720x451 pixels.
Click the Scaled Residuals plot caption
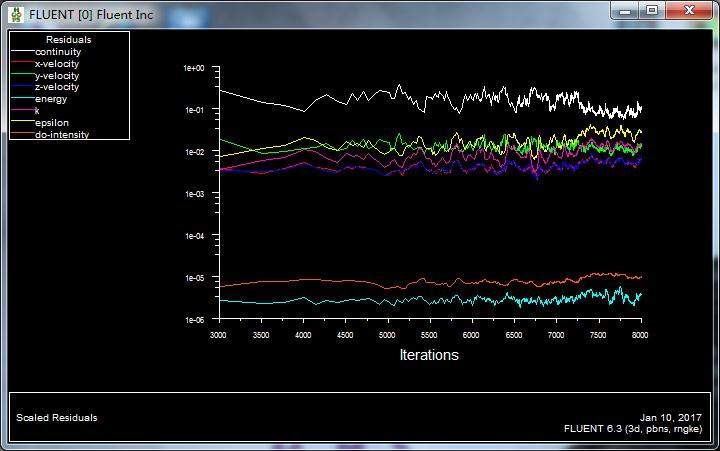57,418
